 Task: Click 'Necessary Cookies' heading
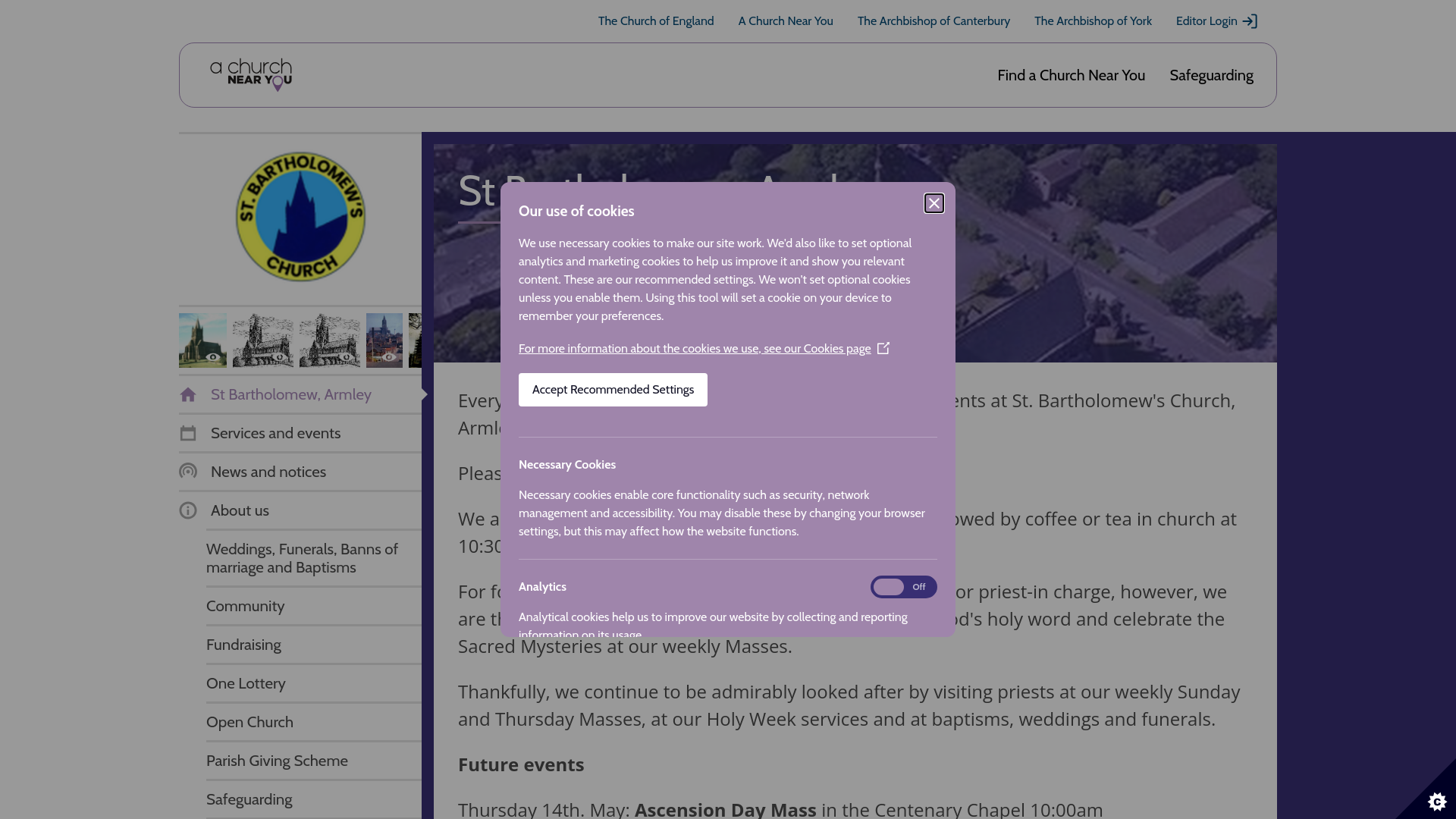pos(567,465)
